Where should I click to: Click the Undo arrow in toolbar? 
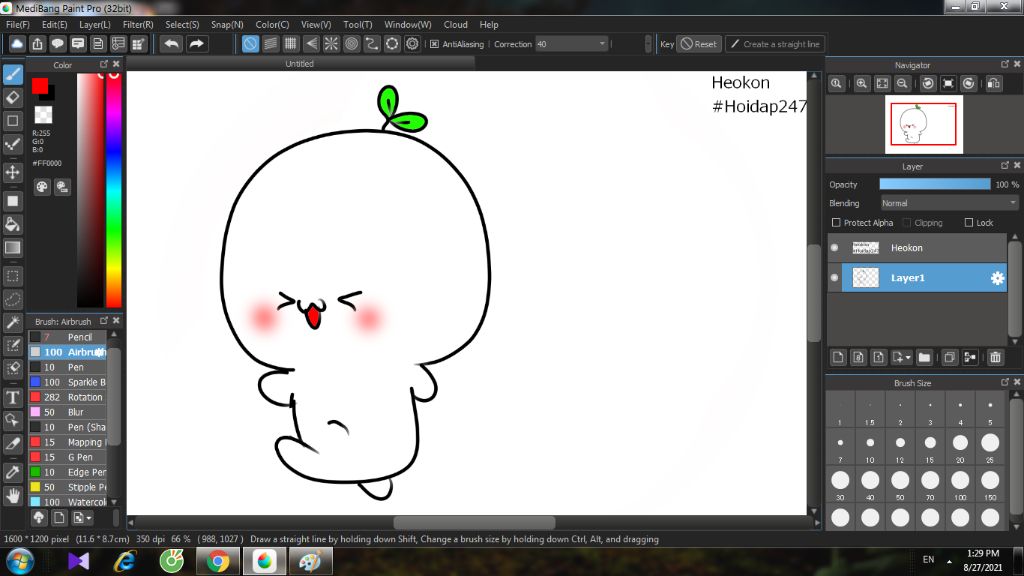pyautogui.click(x=172, y=44)
